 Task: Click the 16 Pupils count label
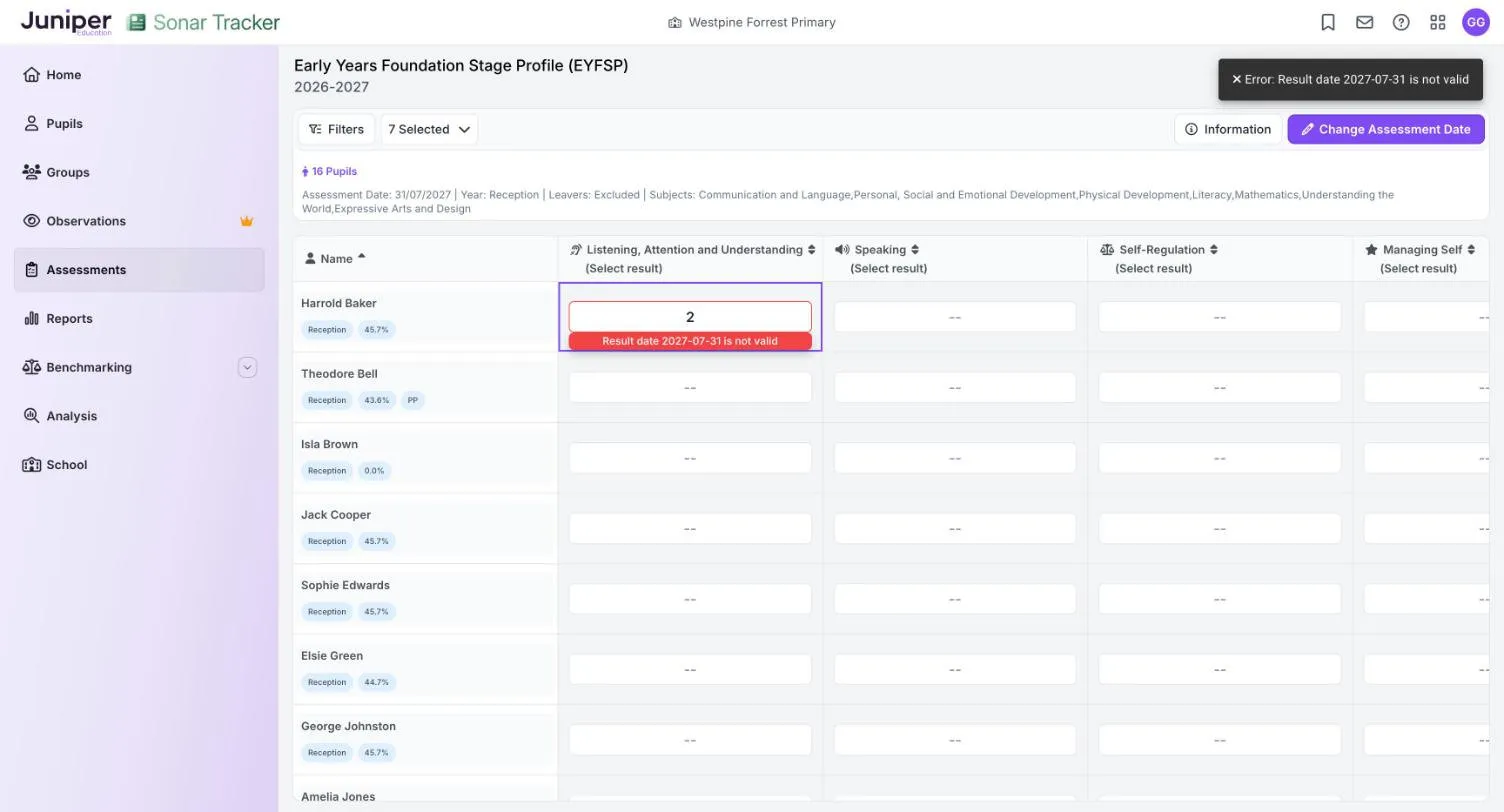[x=330, y=171]
